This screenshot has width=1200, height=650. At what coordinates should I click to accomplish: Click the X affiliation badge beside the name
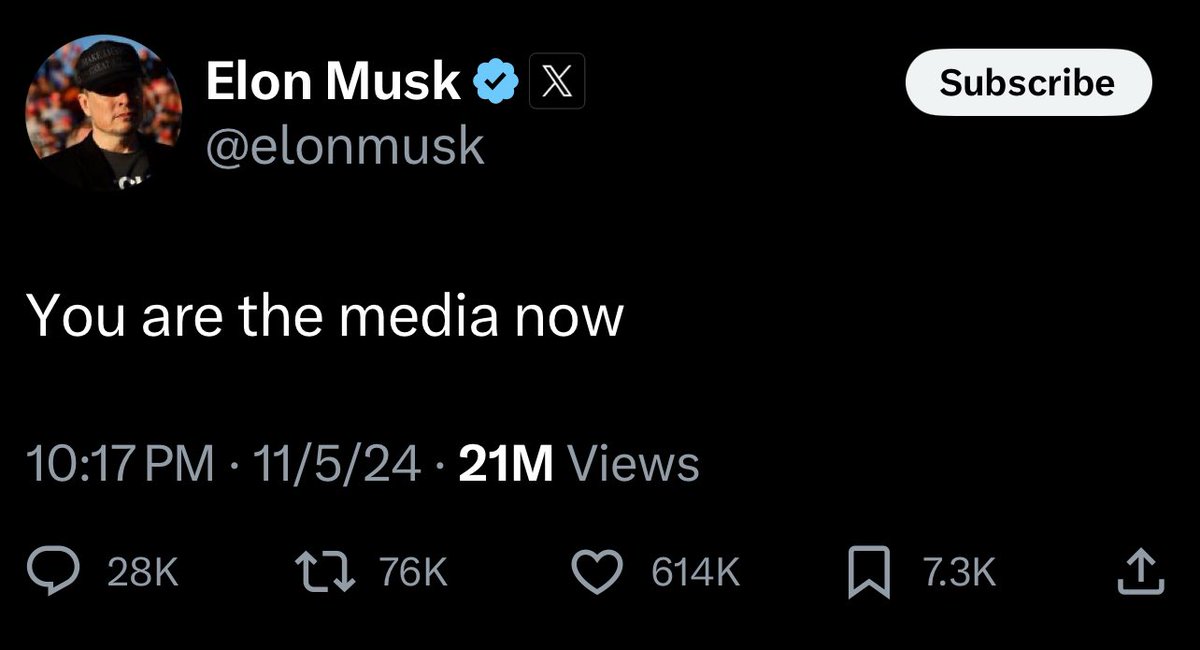(556, 82)
